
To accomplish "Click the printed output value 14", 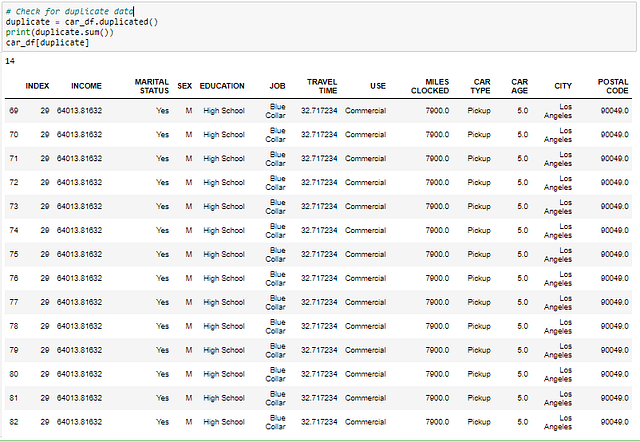I will tap(10, 61).
